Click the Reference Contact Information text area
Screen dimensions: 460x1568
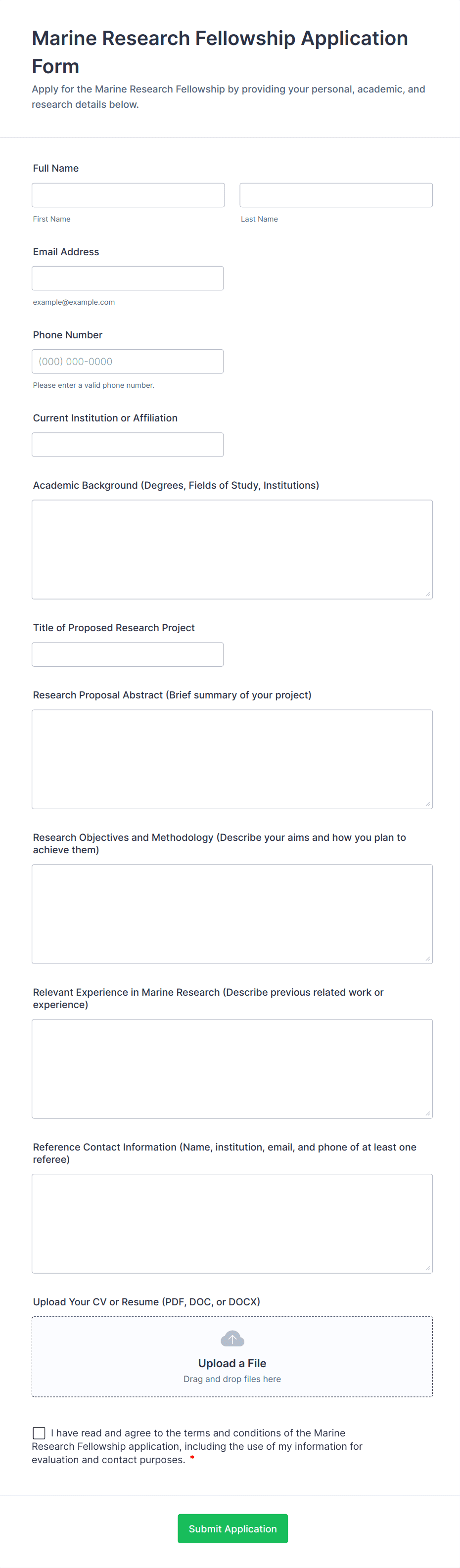click(232, 1223)
